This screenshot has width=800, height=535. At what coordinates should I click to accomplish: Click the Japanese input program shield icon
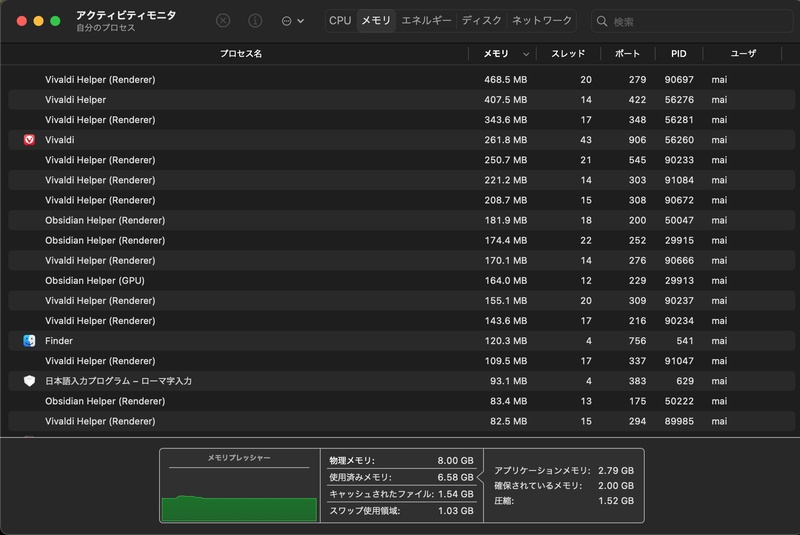(x=30, y=381)
